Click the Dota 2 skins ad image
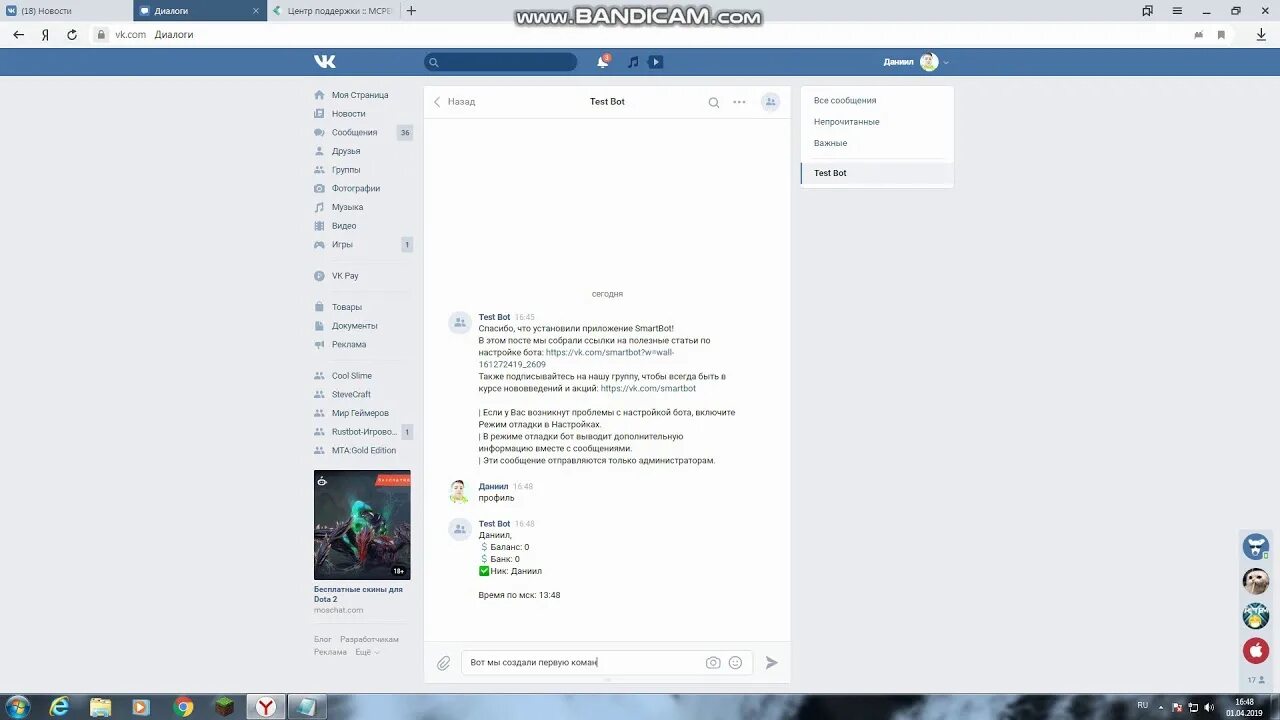This screenshot has height=720, width=1280. point(362,525)
